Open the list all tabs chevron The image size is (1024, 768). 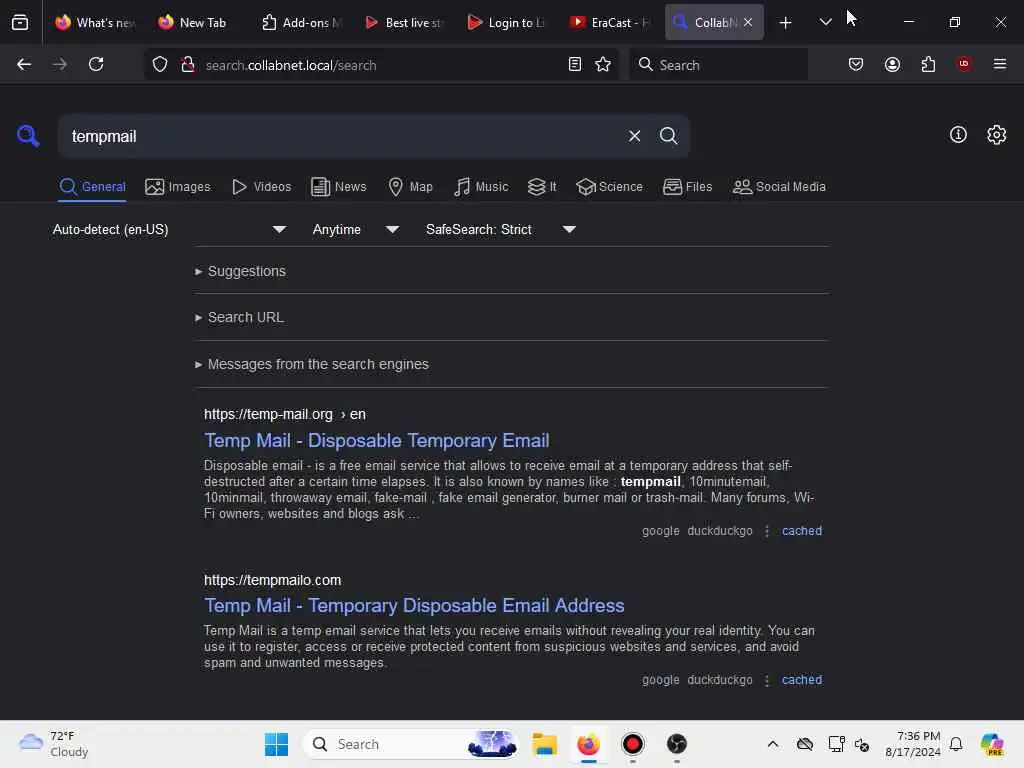pos(825,22)
